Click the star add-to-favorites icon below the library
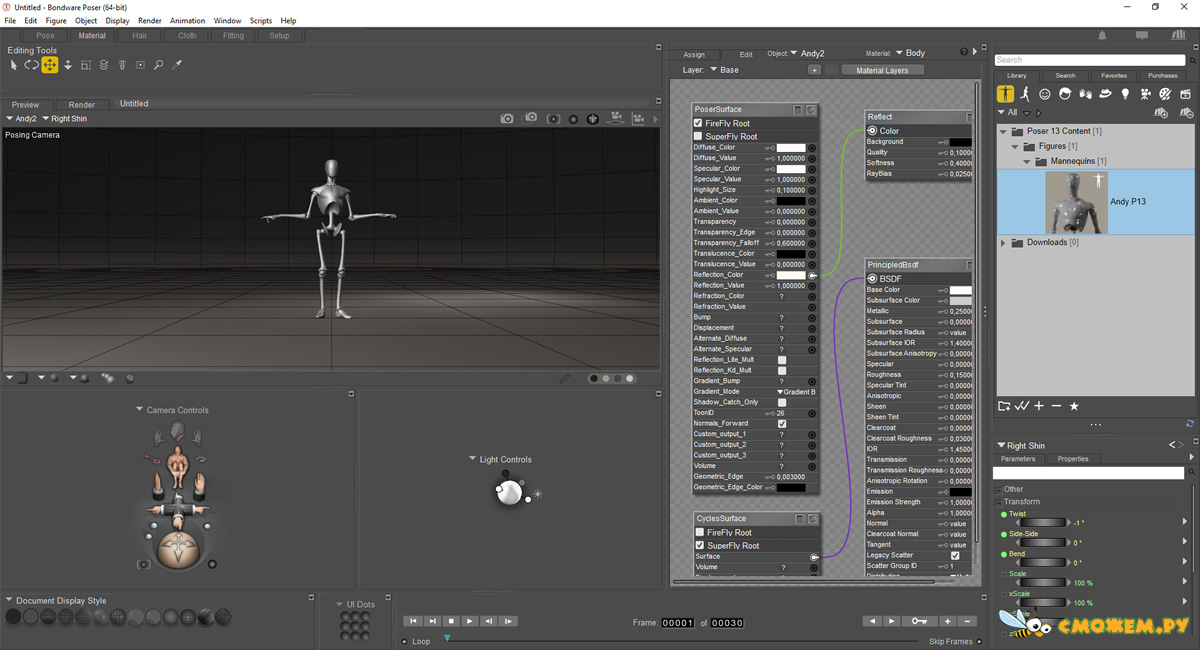This screenshot has height=650, width=1200. pos(1074,406)
